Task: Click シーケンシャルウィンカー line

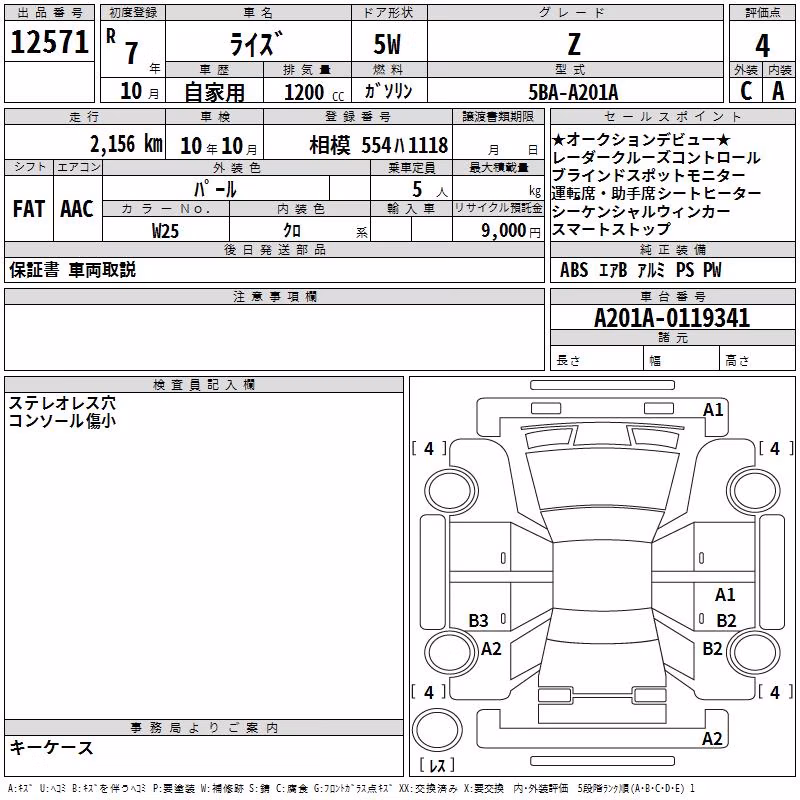Action: click(641, 211)
